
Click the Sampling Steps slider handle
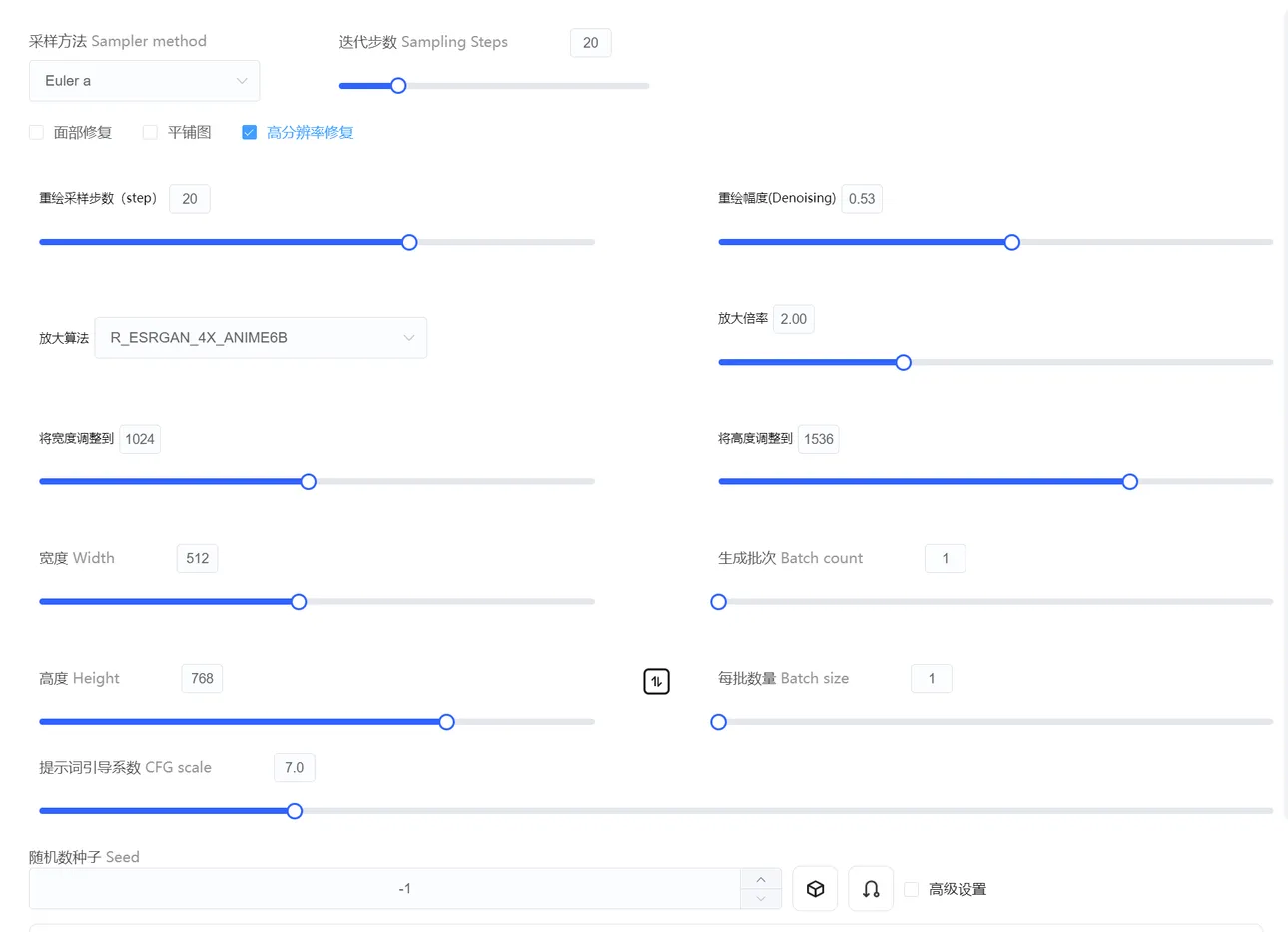[398, 86]
